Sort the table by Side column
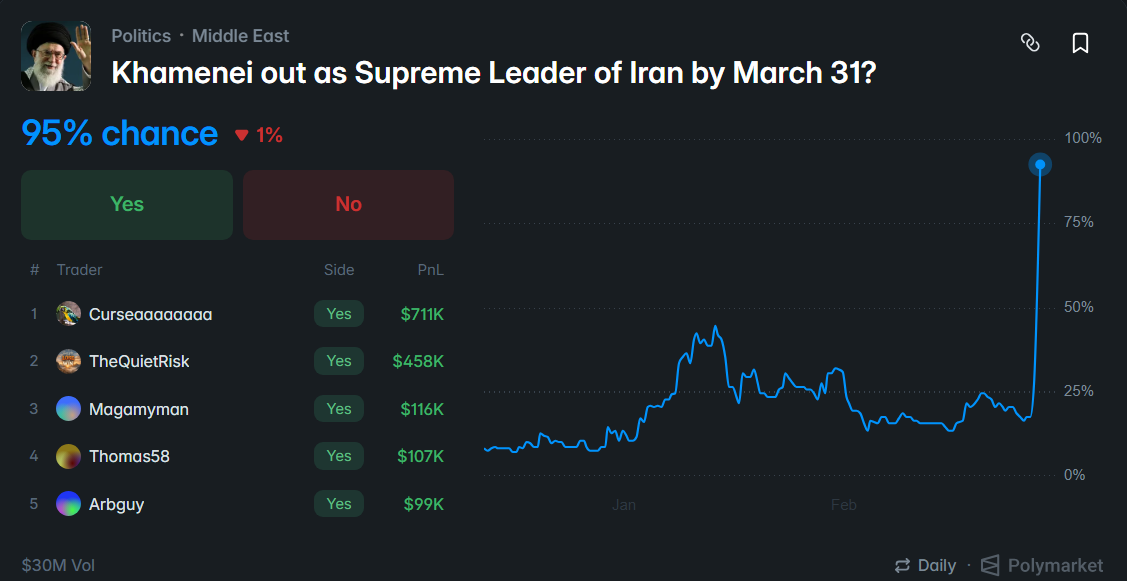1127x581 pixels. tap(339, 270)
